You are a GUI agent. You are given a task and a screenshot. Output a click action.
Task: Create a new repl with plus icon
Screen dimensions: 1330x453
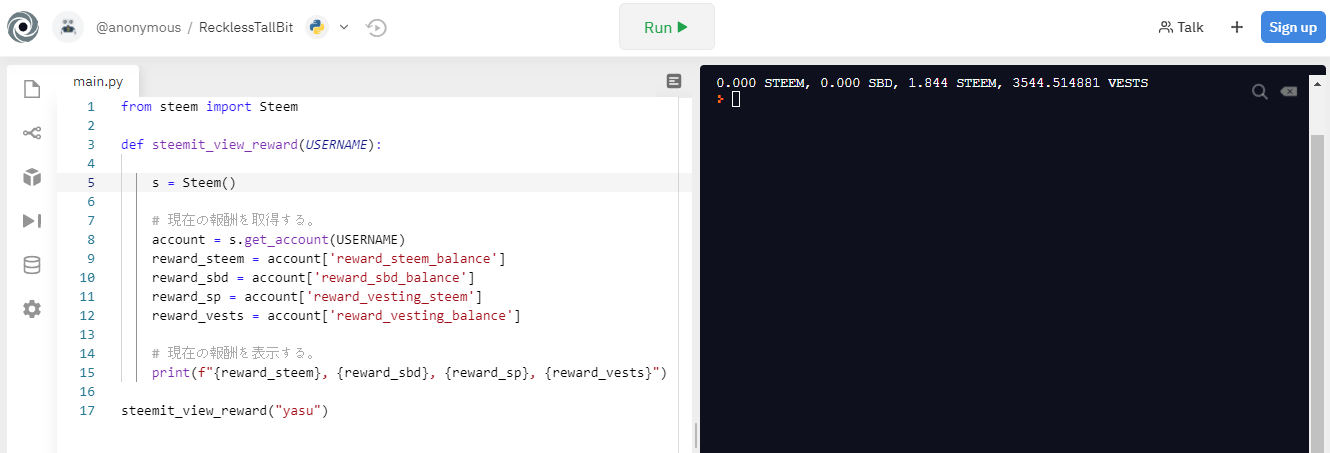[1237, 27]
